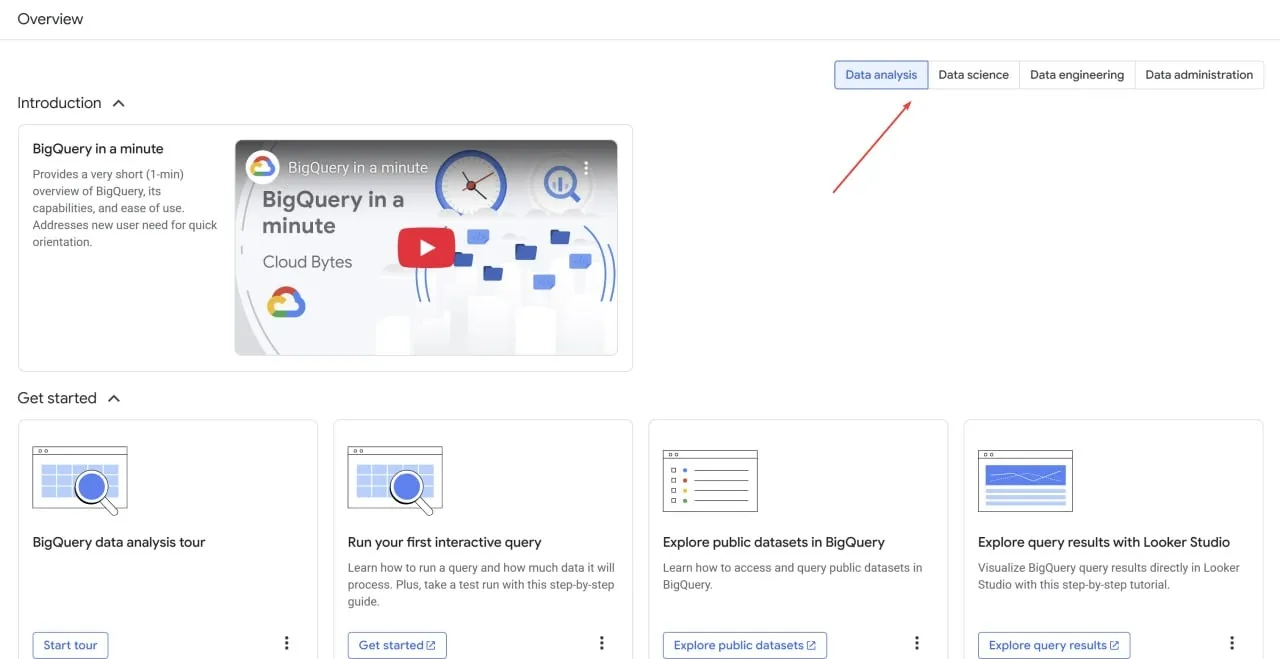Collapse the Introduction section
The width and height of the screenshot is (1280, 659).
[118, 103]
